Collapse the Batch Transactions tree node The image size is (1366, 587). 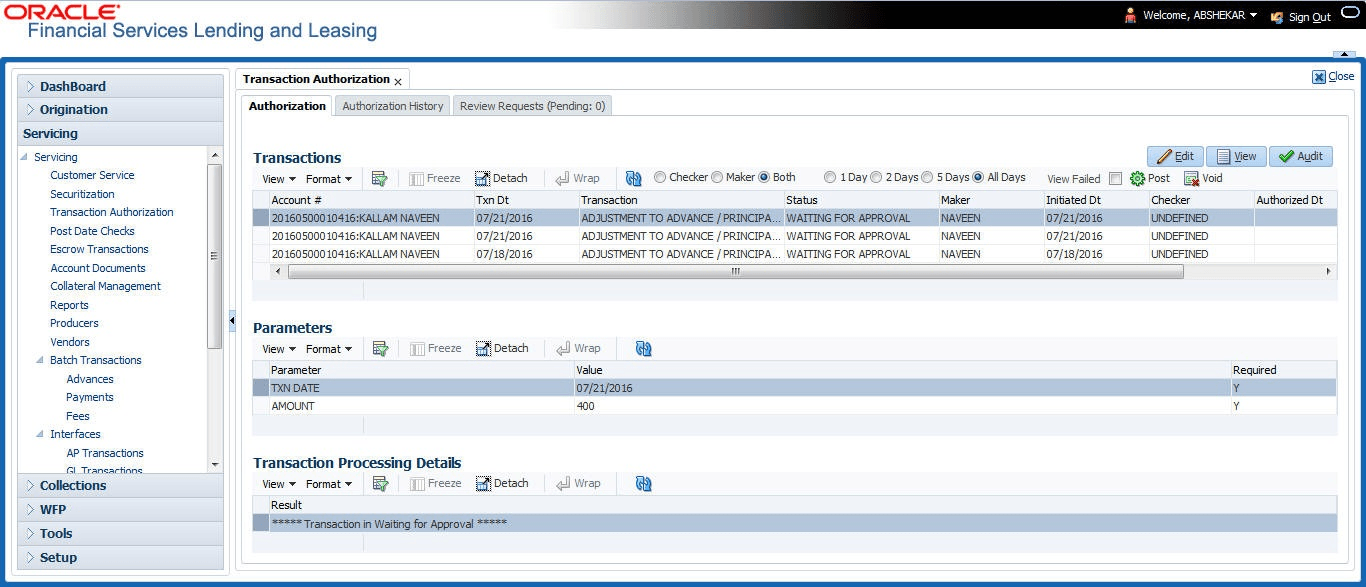click(x=40, y=360)
